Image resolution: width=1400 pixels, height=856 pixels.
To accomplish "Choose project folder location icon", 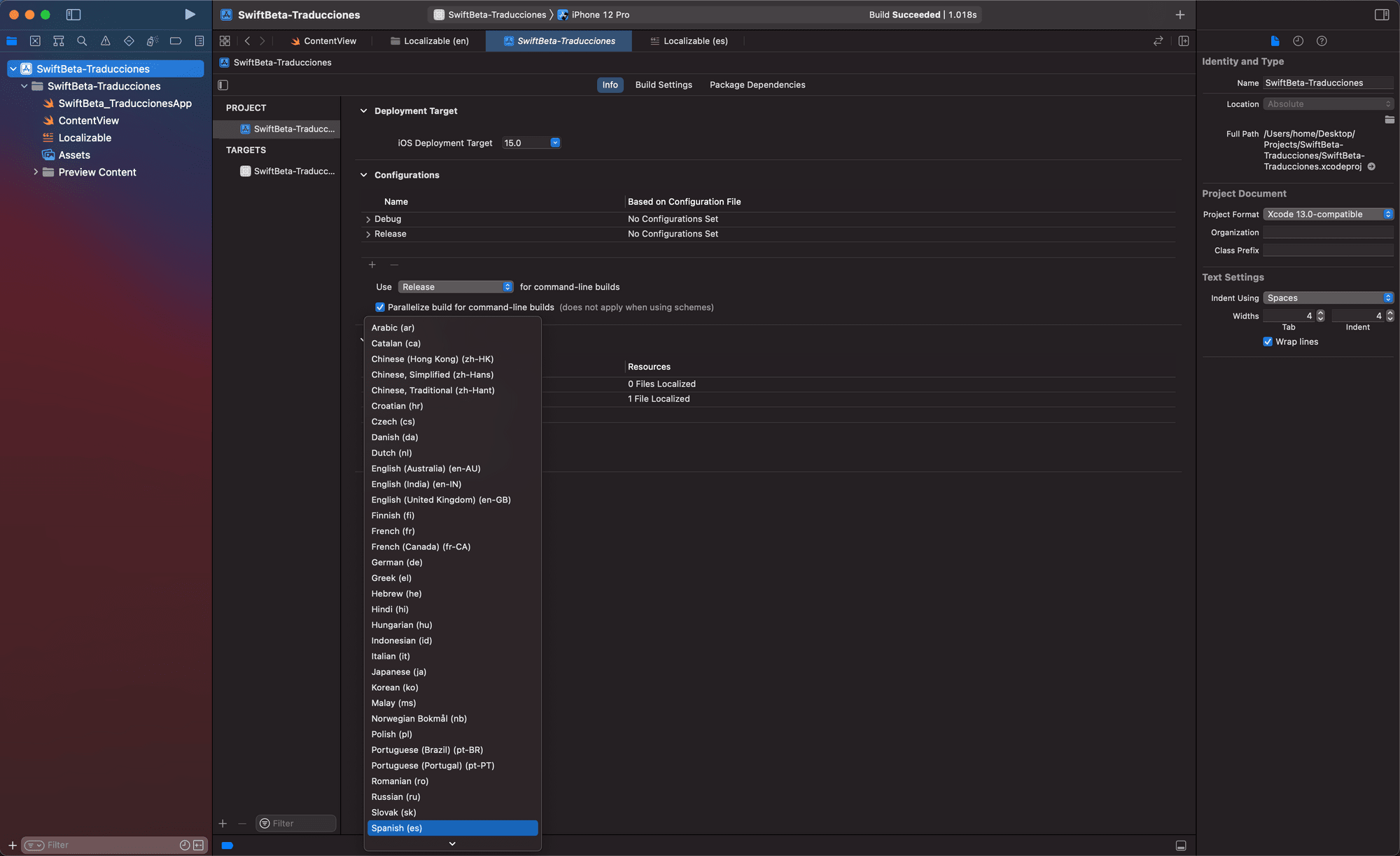I will click(x=1389, y=120).
